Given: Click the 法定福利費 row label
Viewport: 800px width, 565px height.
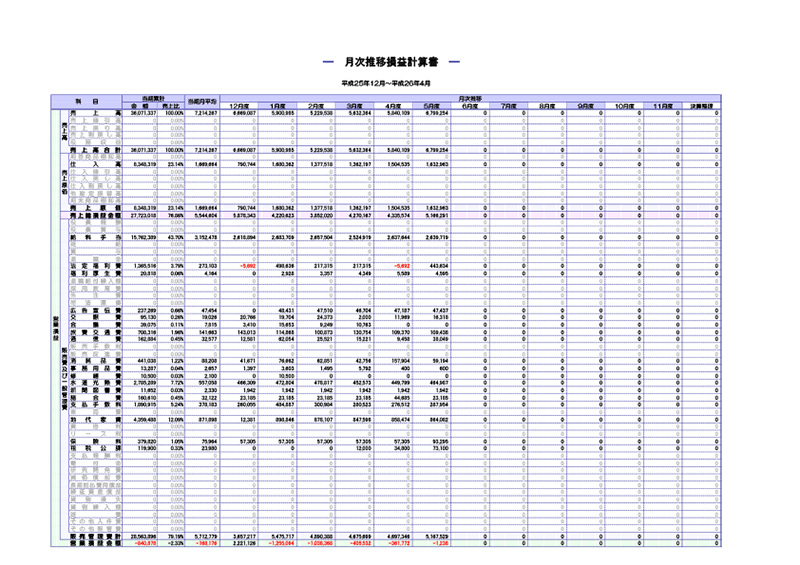Looking at the screenshot, I should point(95,266).
